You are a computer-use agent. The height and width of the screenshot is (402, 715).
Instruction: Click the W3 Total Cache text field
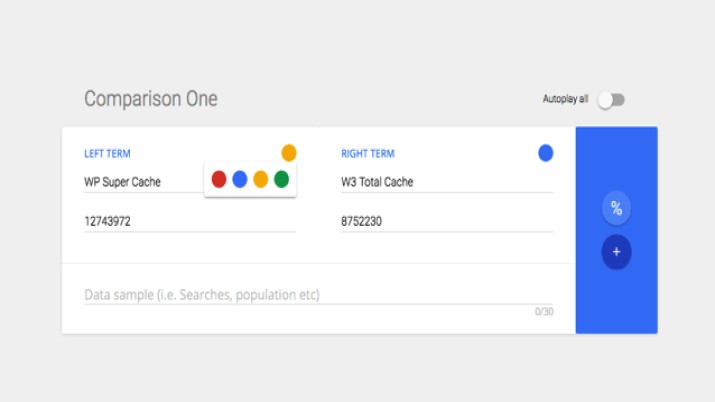pyautogui.click(x=445, y=182)
